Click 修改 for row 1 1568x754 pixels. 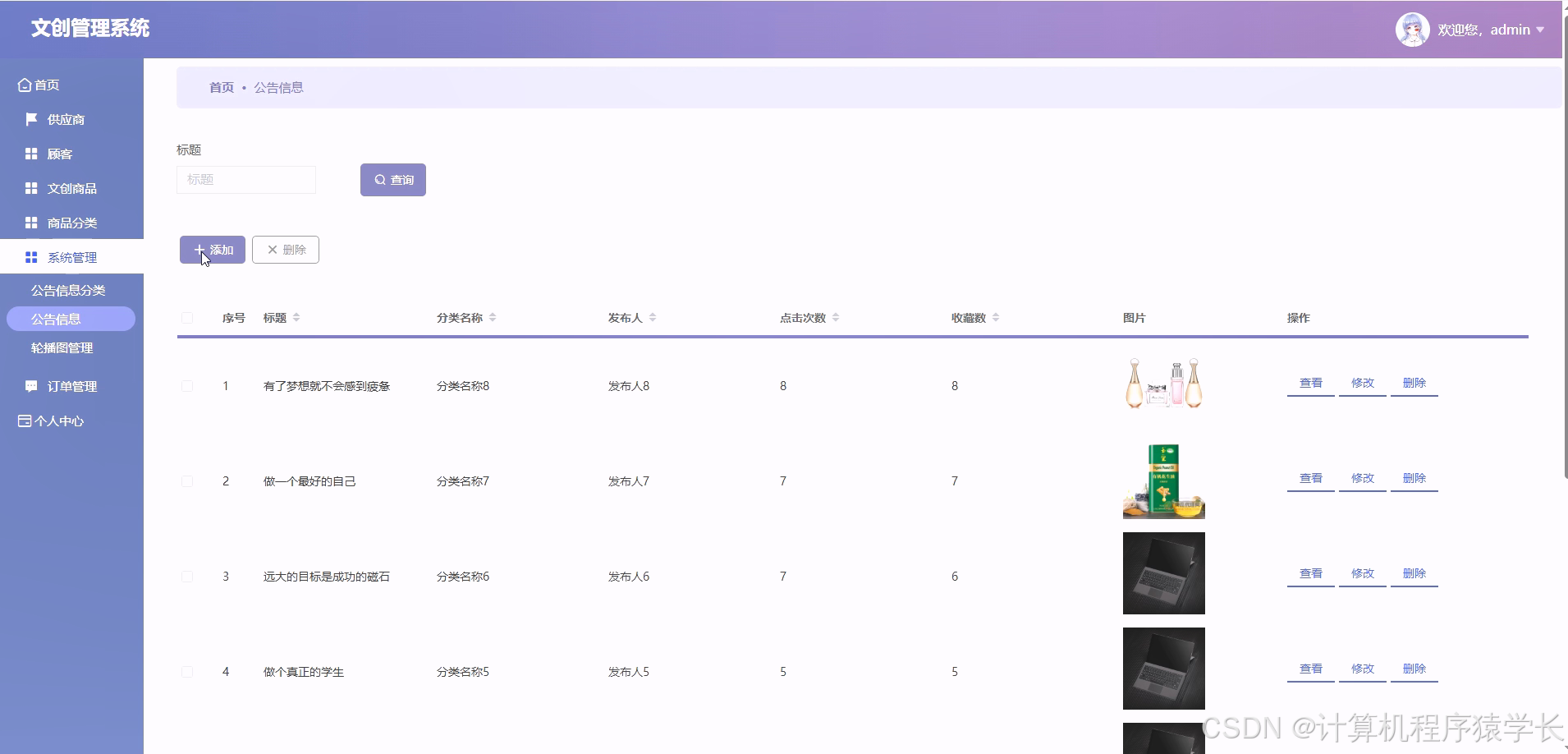pos(1363,384)
